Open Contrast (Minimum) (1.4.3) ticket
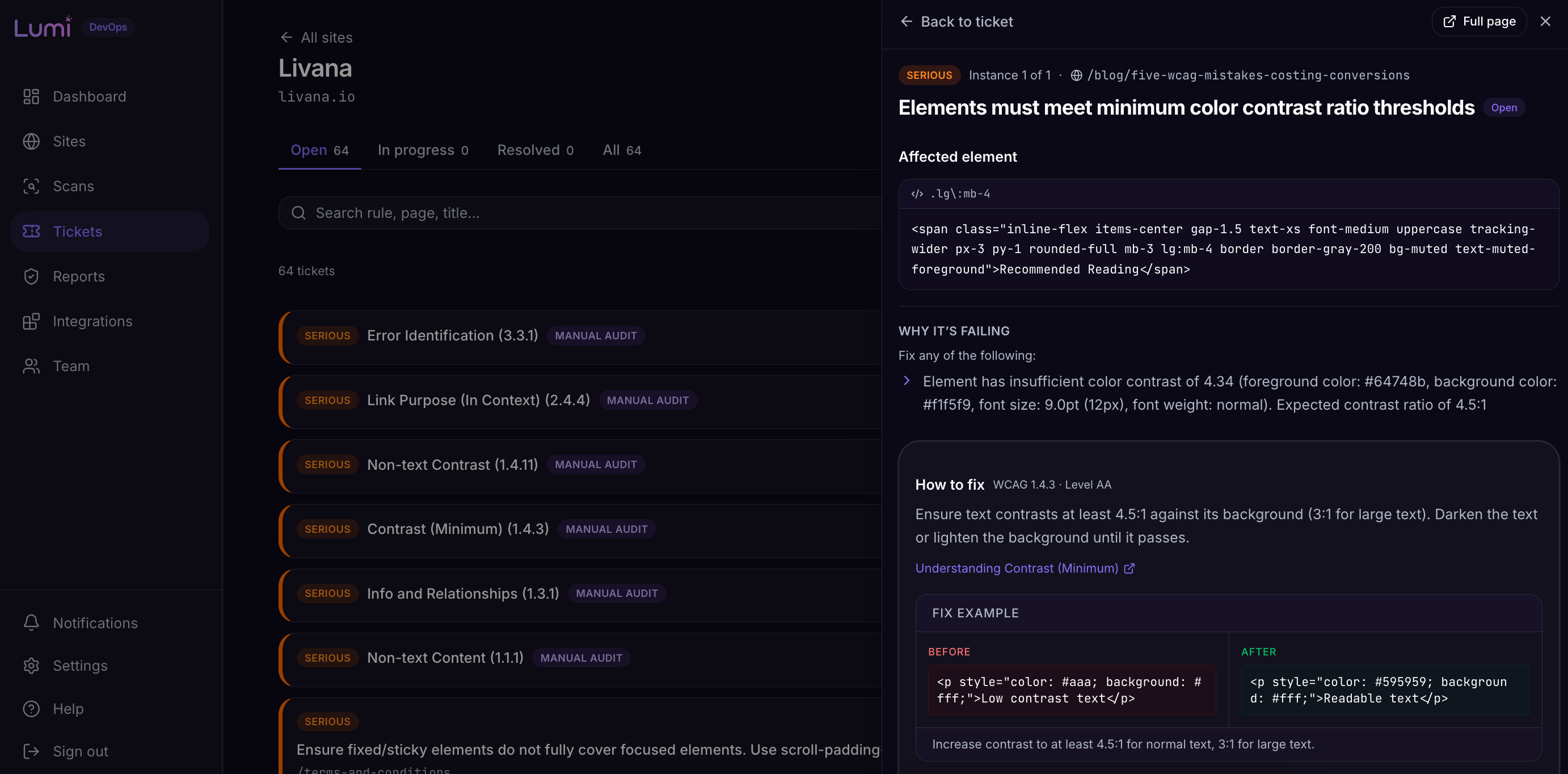The height and width of the screenshot is (774, 1568). click(x=581, y=531)
